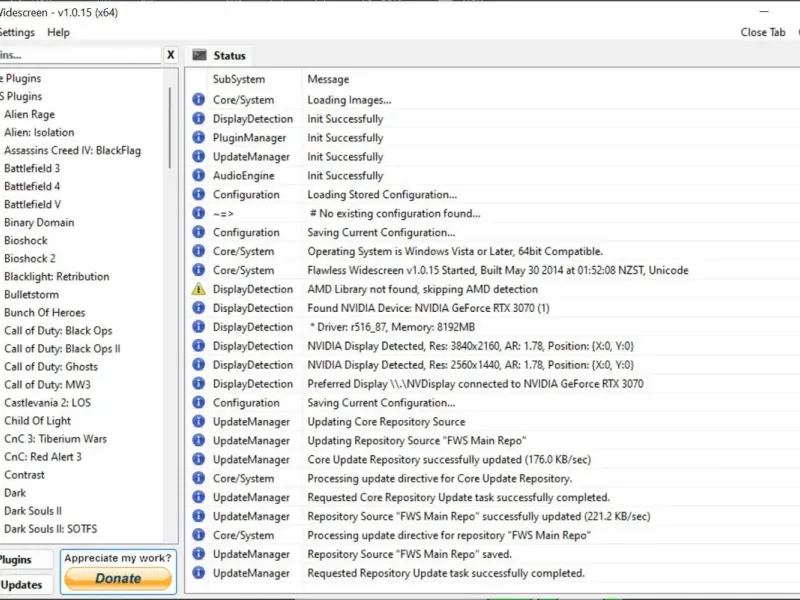Select Blacklight: Retribution plugin
Viewport: 800px width, 600px height.
point(56,277)
